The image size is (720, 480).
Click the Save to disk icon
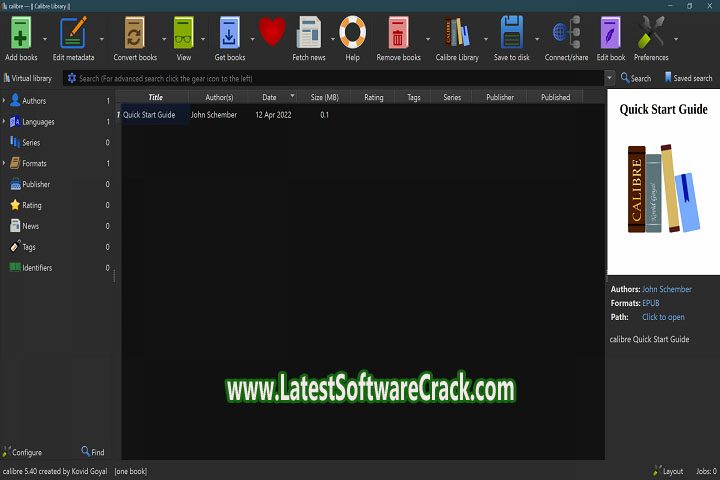point(511,33)
